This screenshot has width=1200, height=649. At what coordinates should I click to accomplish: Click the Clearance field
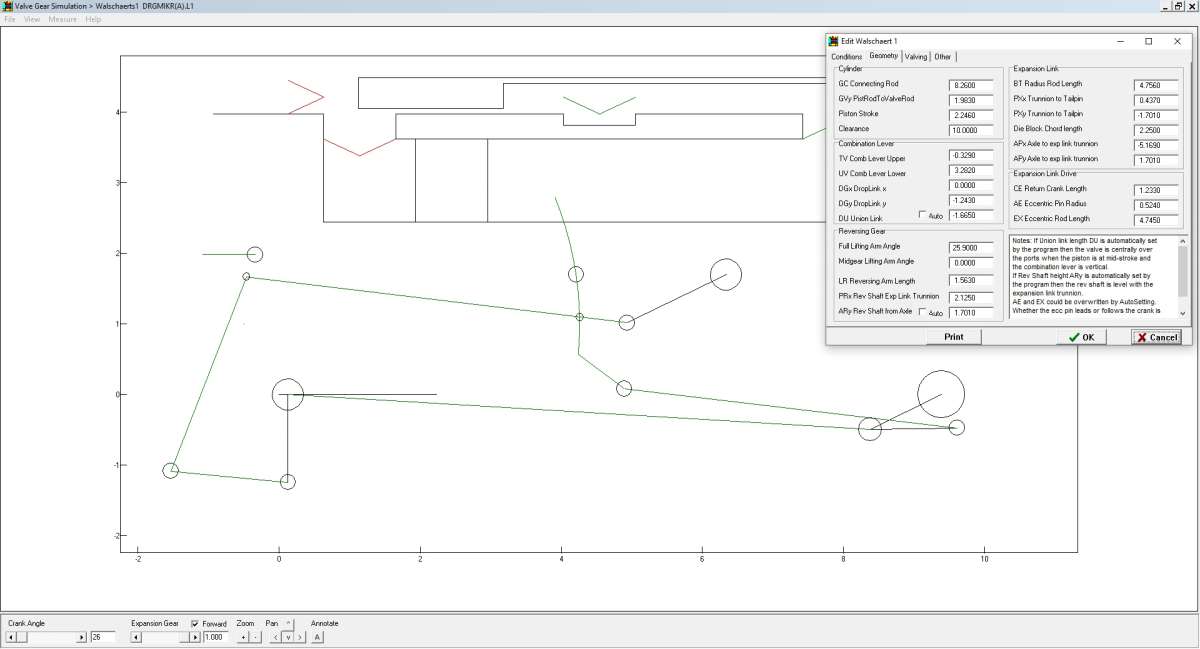pos(971,130)
